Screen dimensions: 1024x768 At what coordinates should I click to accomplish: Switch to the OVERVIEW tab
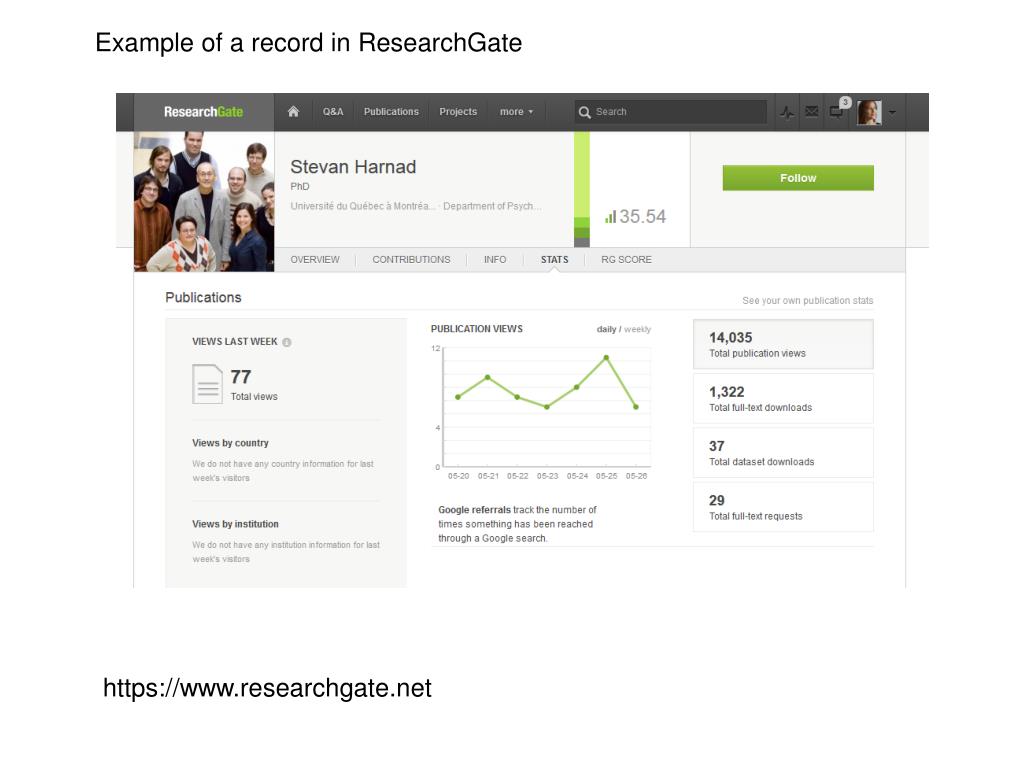315,259
